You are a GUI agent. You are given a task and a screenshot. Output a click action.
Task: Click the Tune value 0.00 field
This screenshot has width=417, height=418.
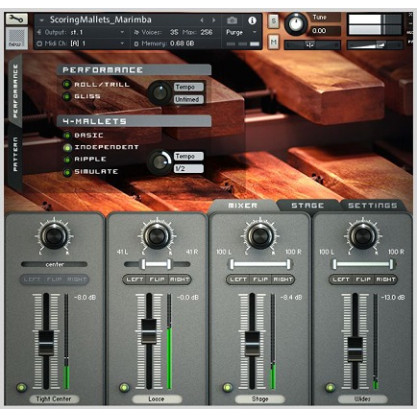pyautogui.click(x=325, y=31)
